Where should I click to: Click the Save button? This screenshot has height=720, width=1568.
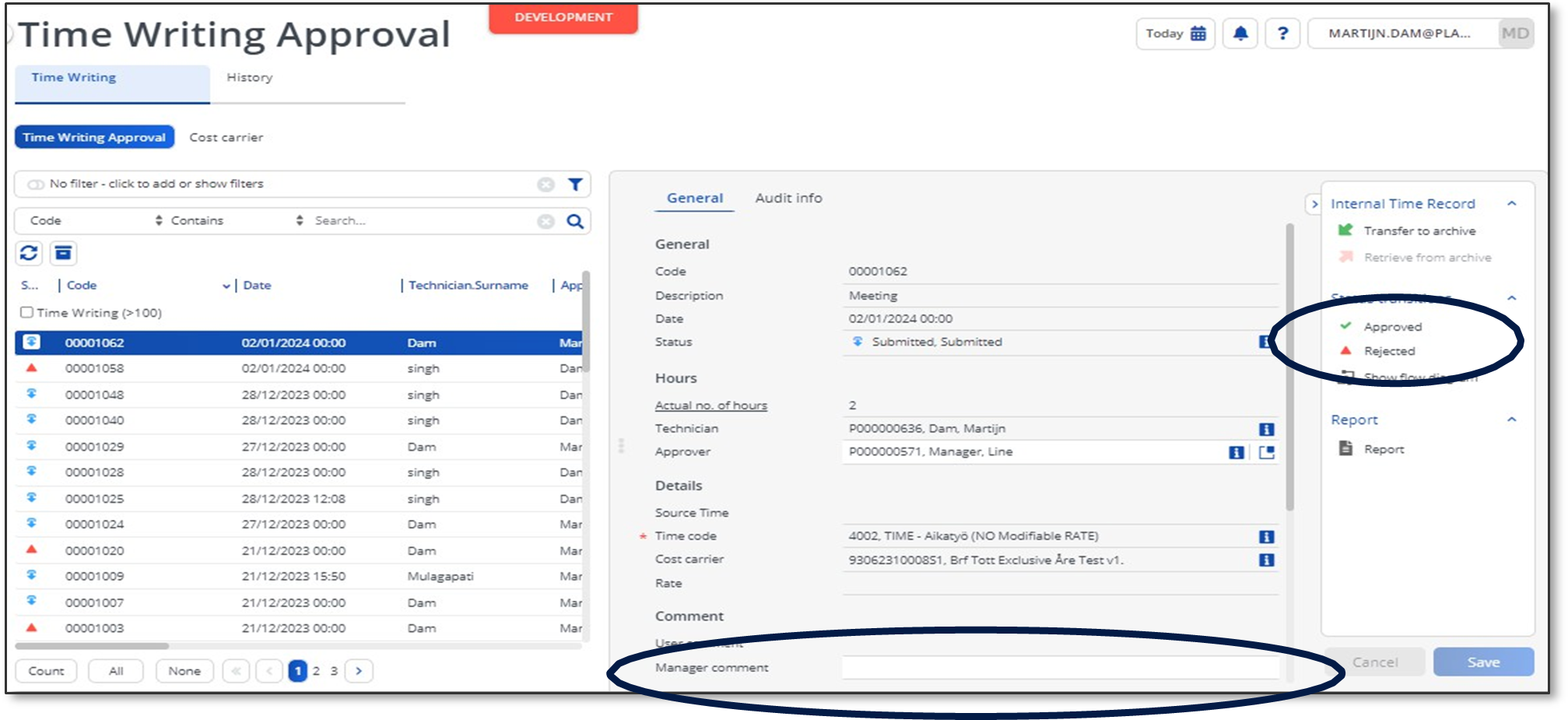pos(1483,662)
